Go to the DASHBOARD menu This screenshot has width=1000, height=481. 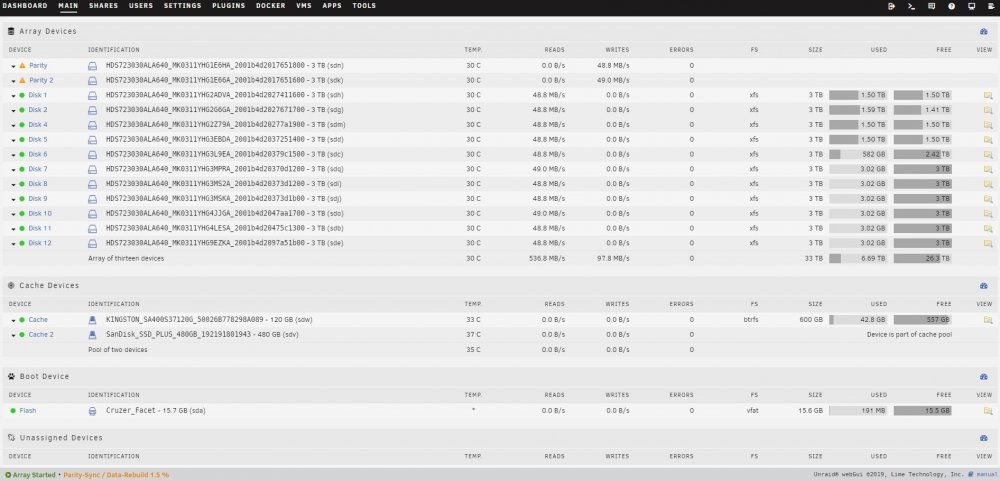[25, 6]
